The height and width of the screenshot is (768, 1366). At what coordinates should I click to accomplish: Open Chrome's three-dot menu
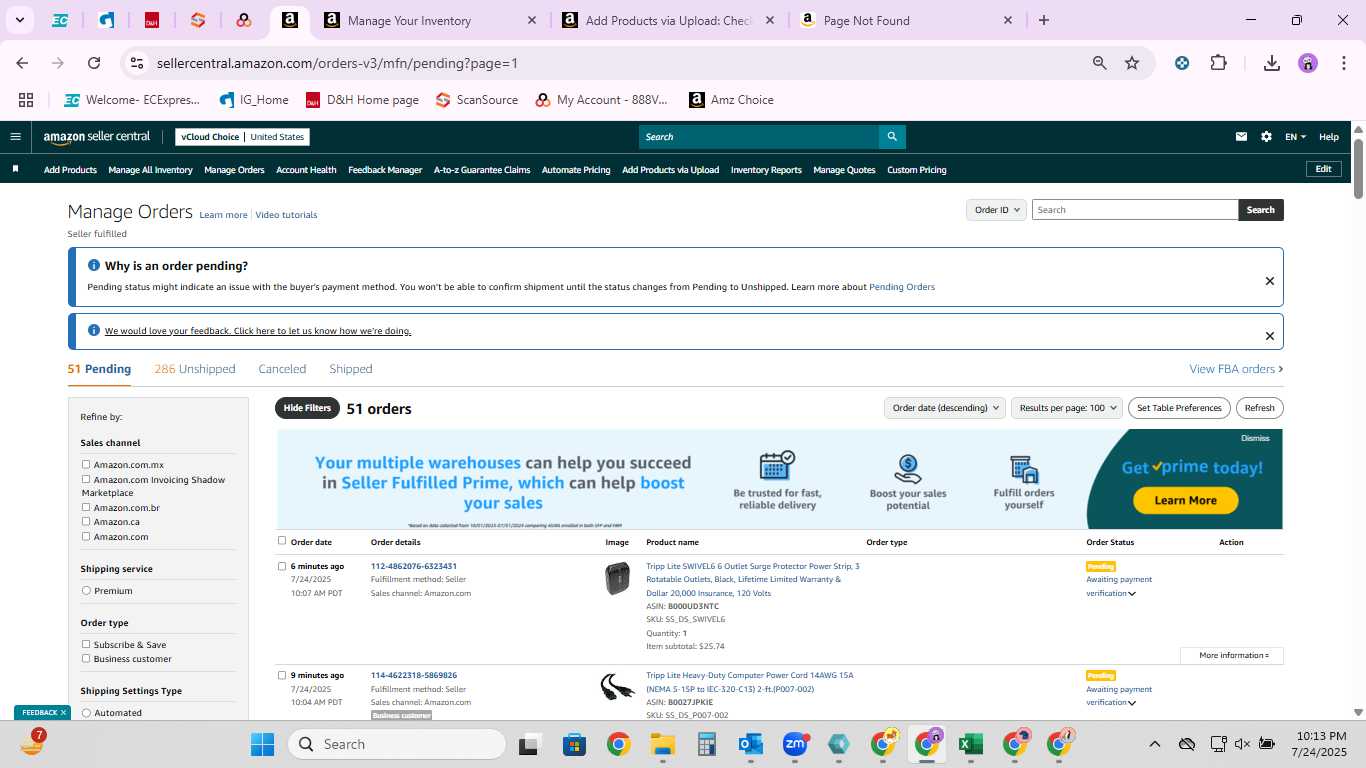coord(1342,63)
